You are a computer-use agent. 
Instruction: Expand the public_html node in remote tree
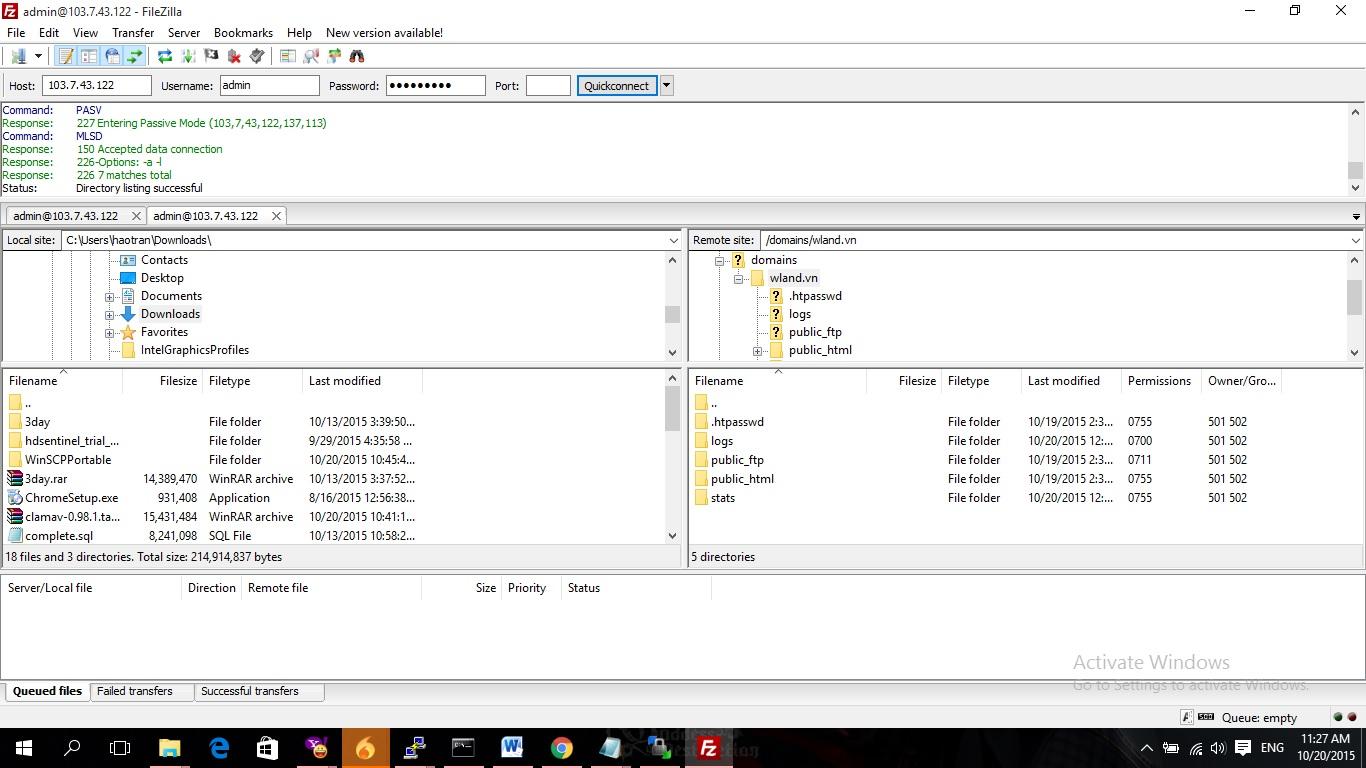(x=757, y=351)
